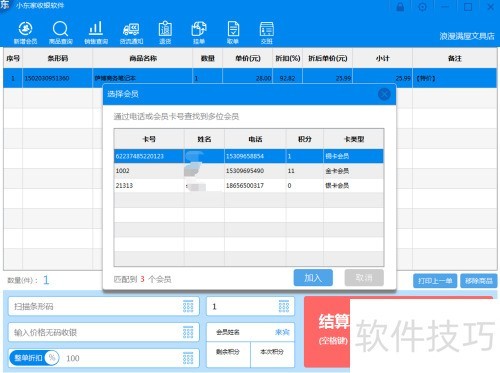Screen dimensions: 500x373
Task: Click the 取消 button in dialog
Action: click(x=364, y=278)
